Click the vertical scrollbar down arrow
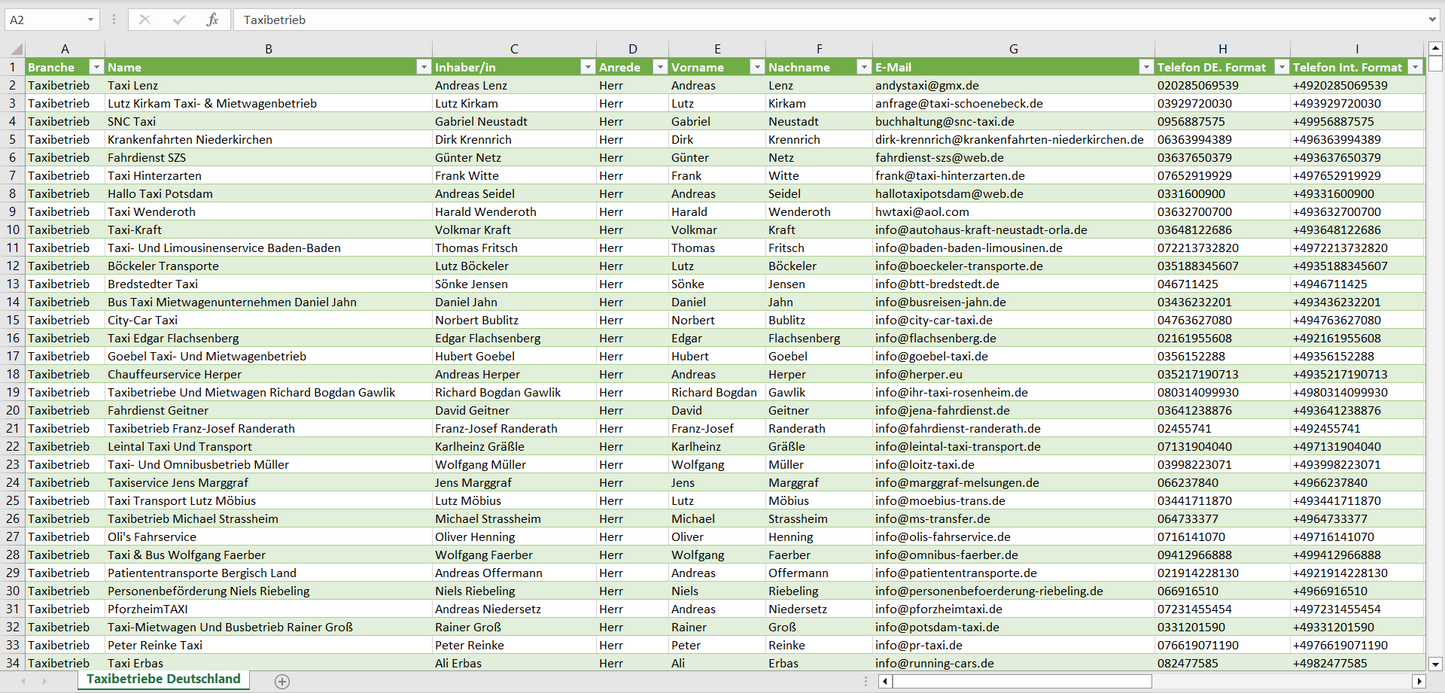This screenshot has width=1445, height=693. pyautogui.click(x=1435, y=662)
